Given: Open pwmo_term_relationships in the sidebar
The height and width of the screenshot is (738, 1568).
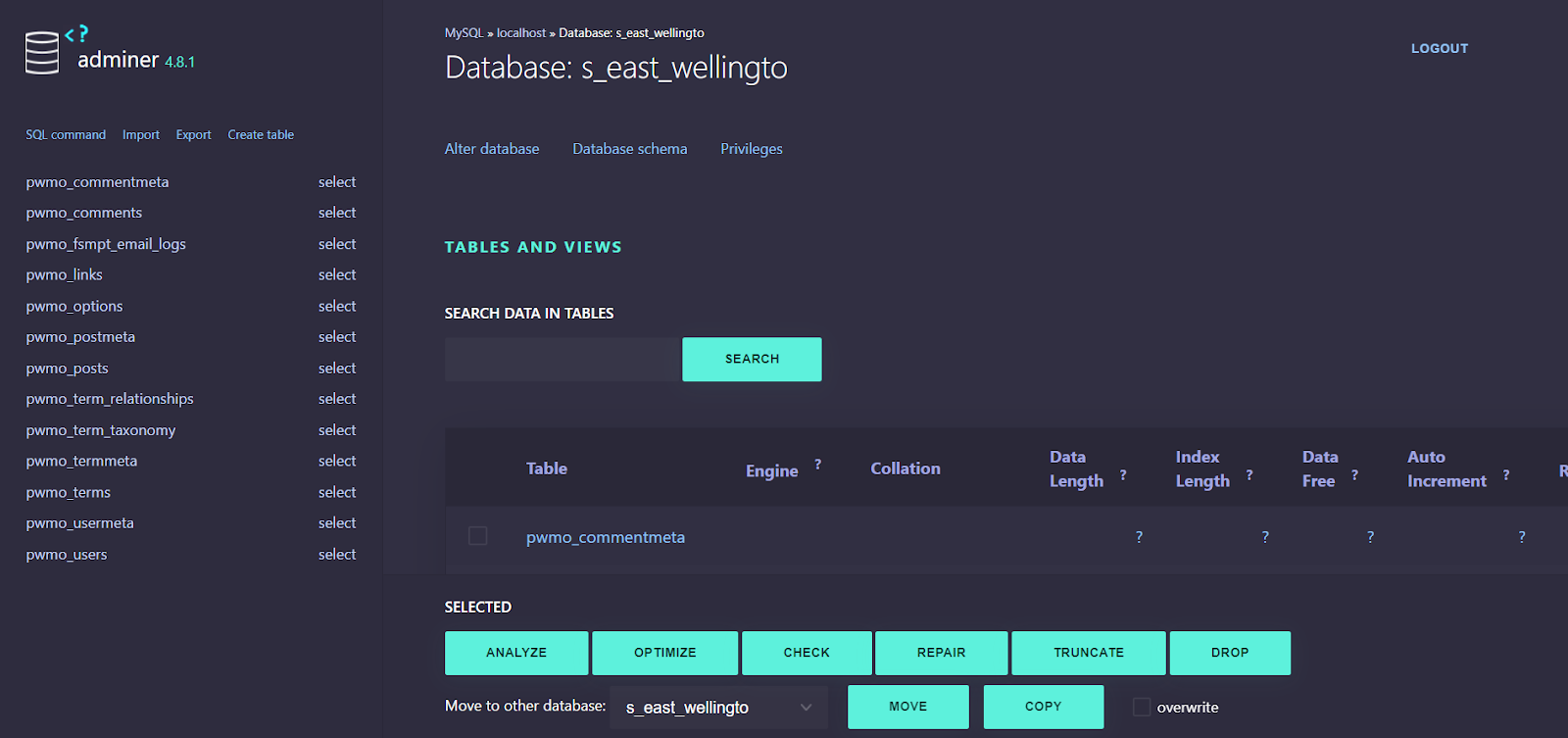Looking at the screenshot, I should pyautogui.click(x=110, y=399).
